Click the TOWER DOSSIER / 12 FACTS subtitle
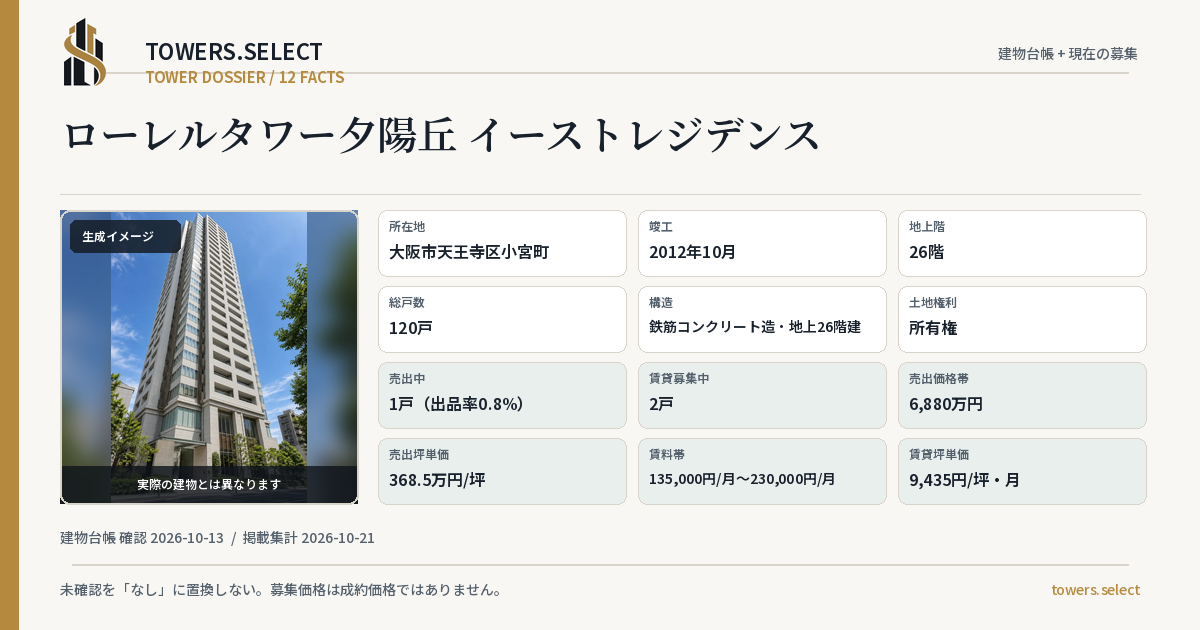1200x630 pixels. pos(245,77)
